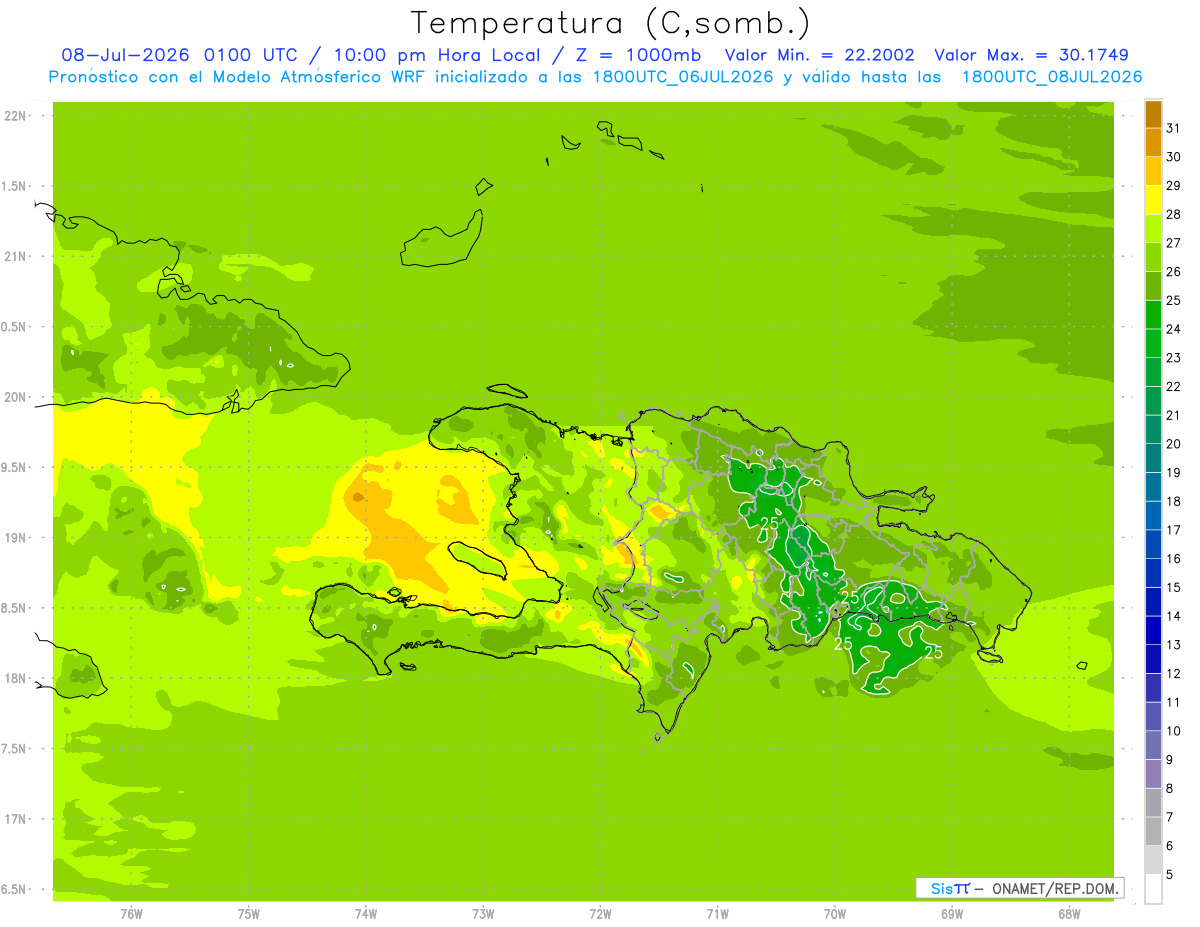The height and width of the screenshot is (927, 1200).
Task: Click the legend value "12"
Action: click(1174, 674)
